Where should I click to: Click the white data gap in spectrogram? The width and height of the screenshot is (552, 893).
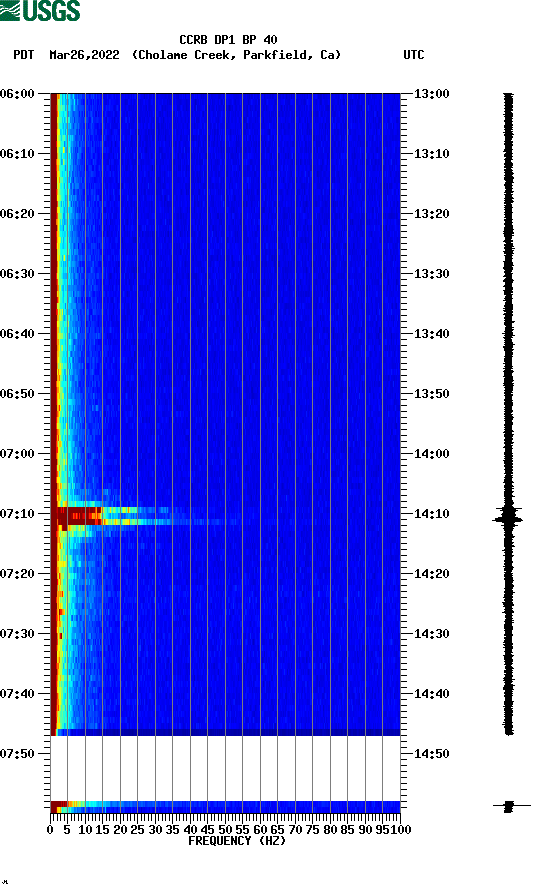tap(226, 768)
